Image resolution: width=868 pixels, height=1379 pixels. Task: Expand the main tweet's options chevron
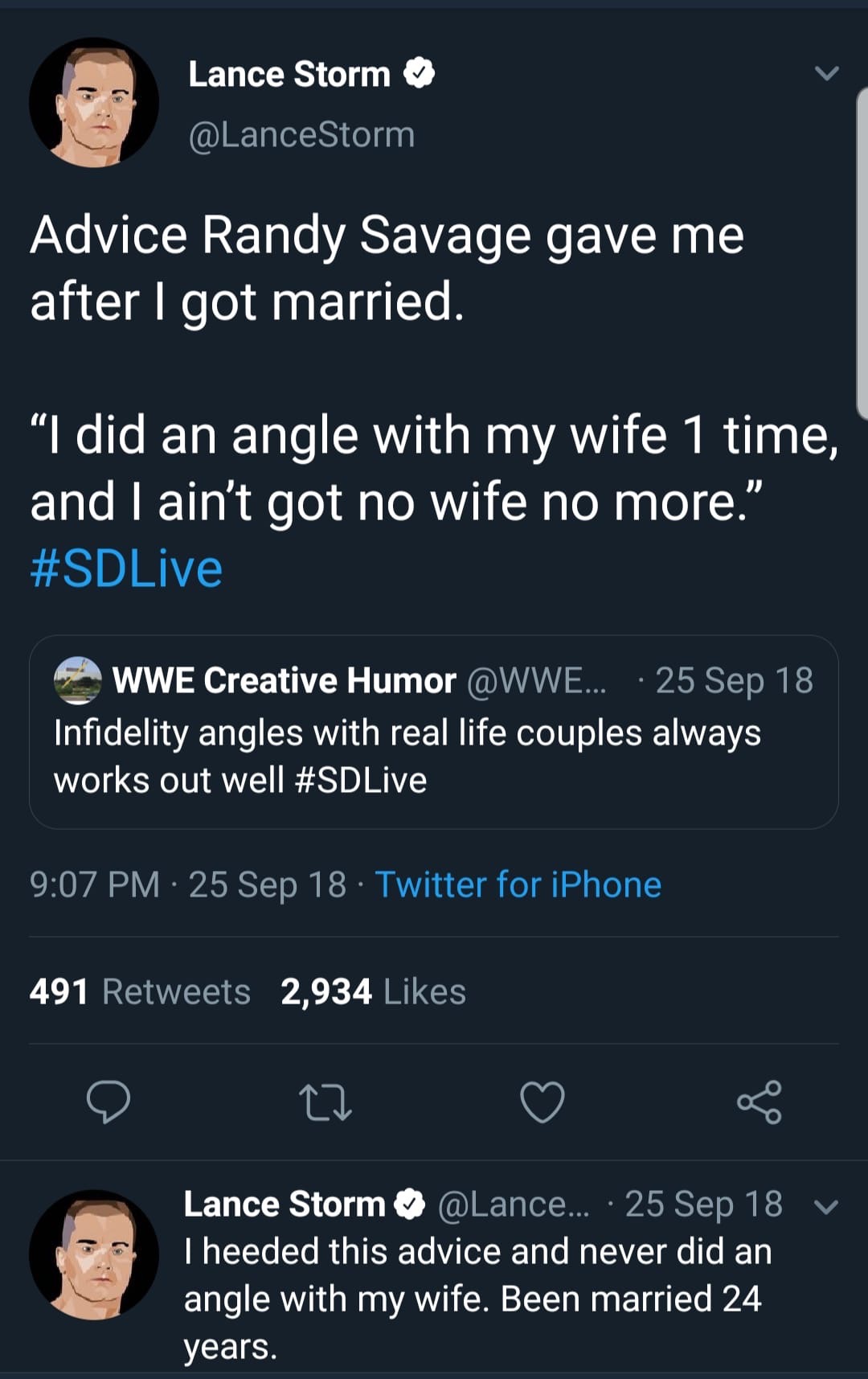point(827,73)
